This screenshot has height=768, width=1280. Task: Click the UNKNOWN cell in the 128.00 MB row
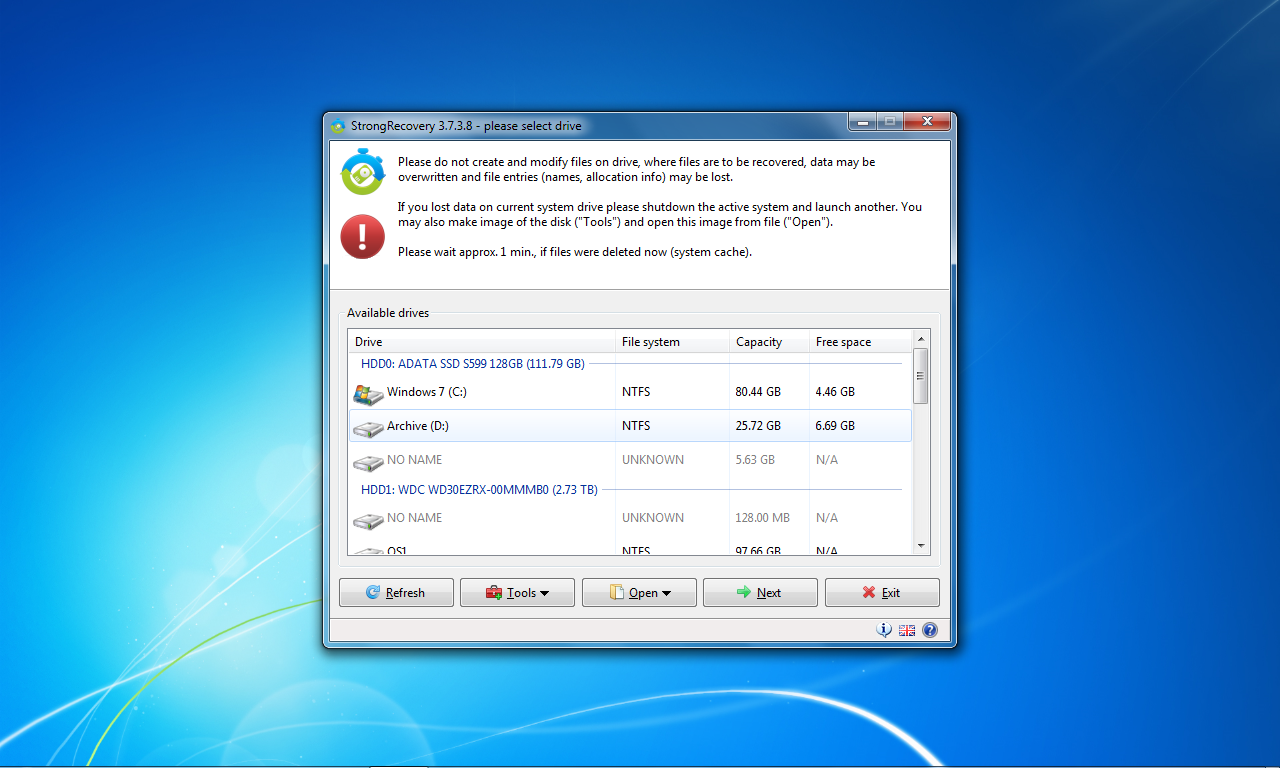[x=653, y=518]
